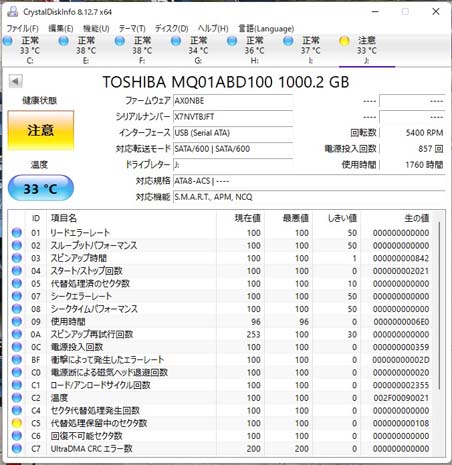Click status icon for 03 スピンアップ時間
Screen dimensions: 452x465
(17, 258)
